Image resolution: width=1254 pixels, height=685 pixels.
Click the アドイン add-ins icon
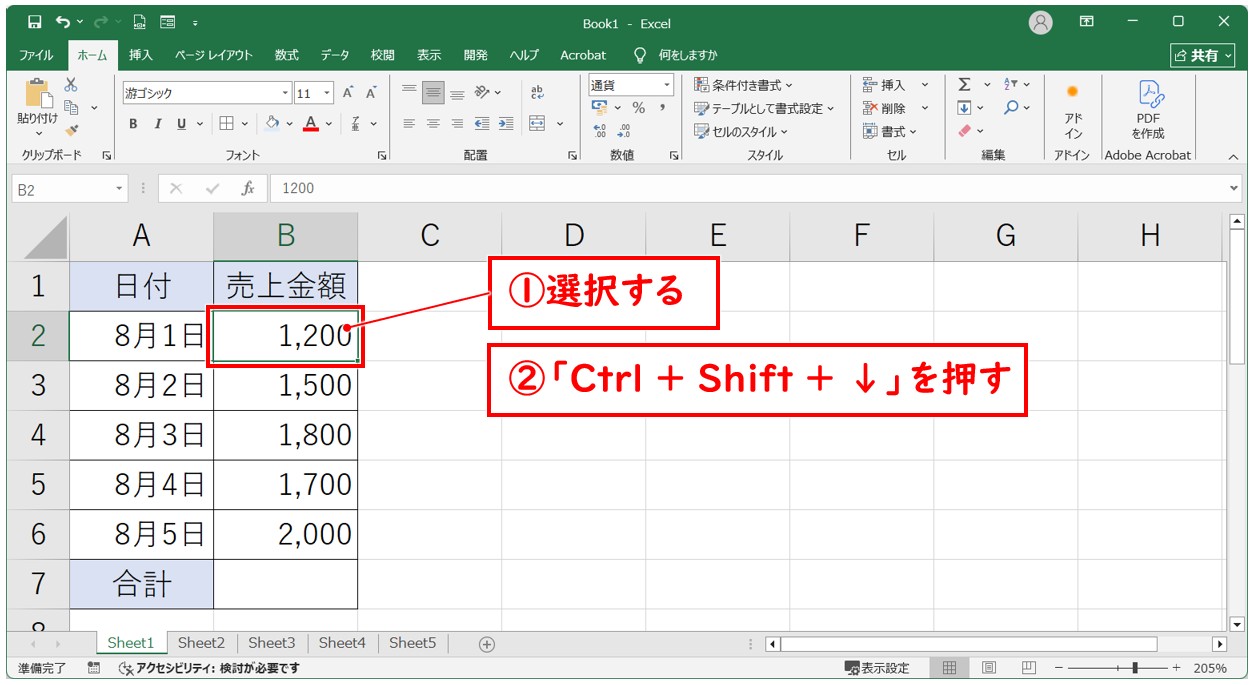1073,91
